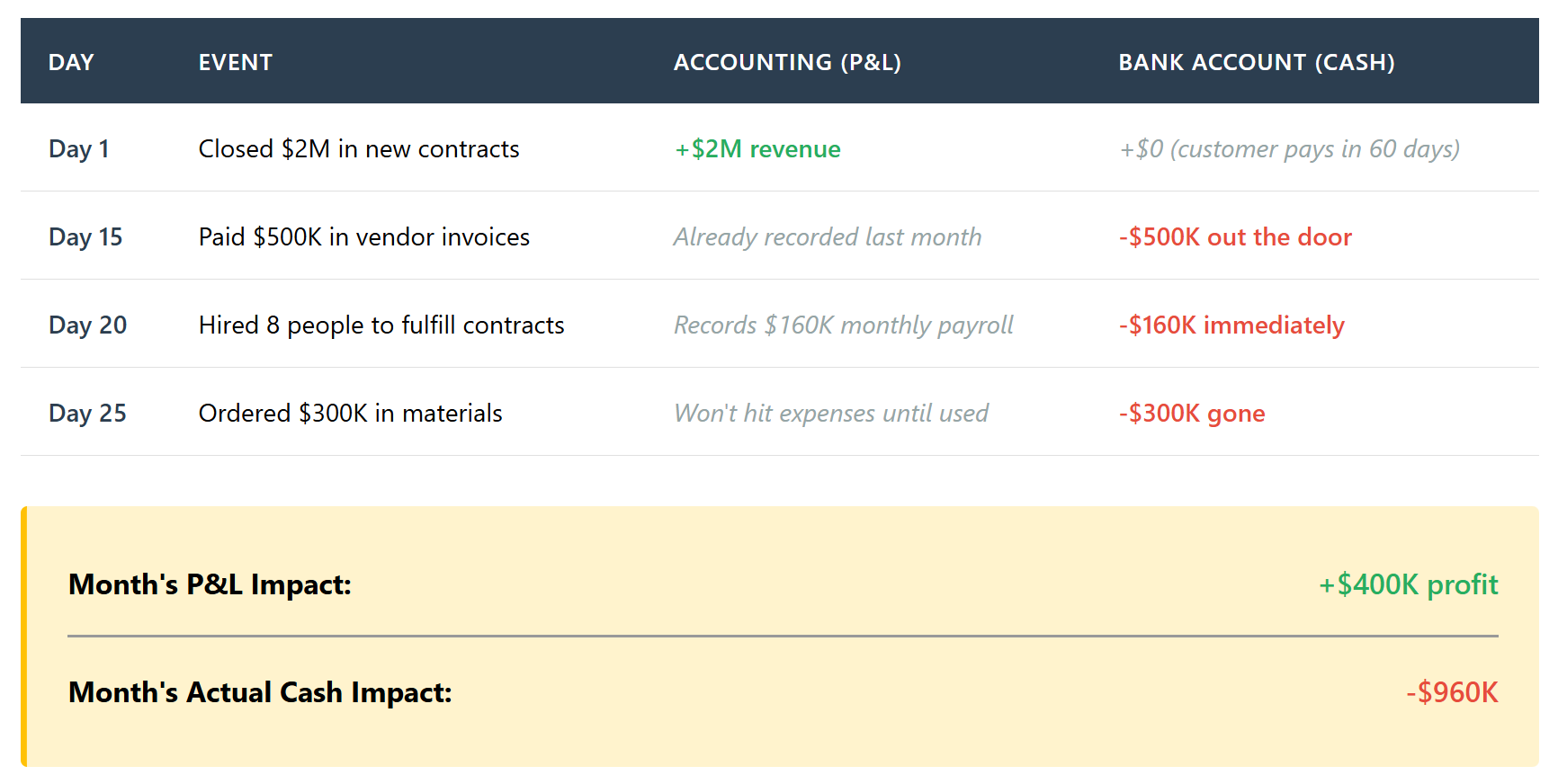This screenshot has width=1567, height=784.
Task: Click the EVENT column header
Action: click(x=235, y=62)
